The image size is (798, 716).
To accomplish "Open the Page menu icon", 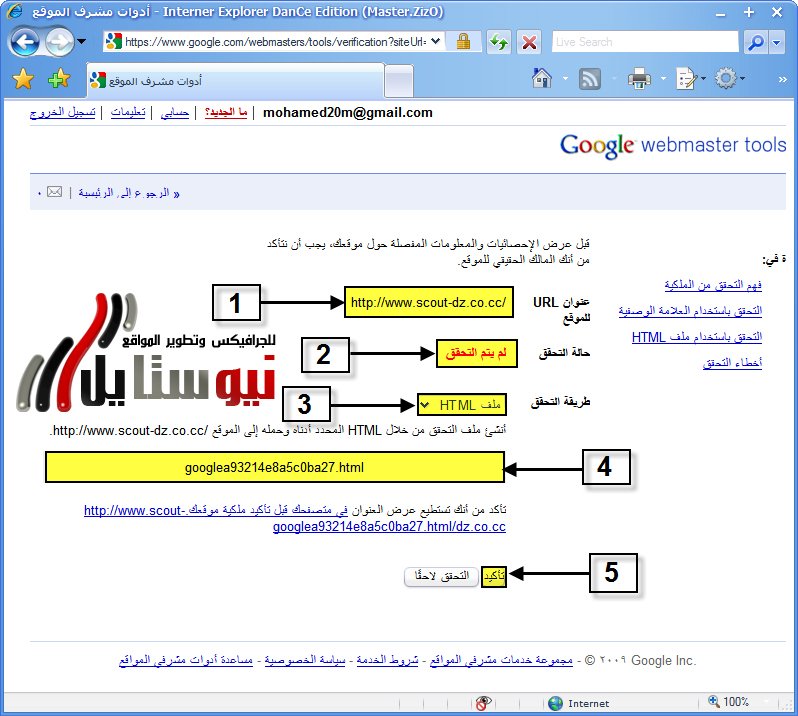I will [687, 79].
